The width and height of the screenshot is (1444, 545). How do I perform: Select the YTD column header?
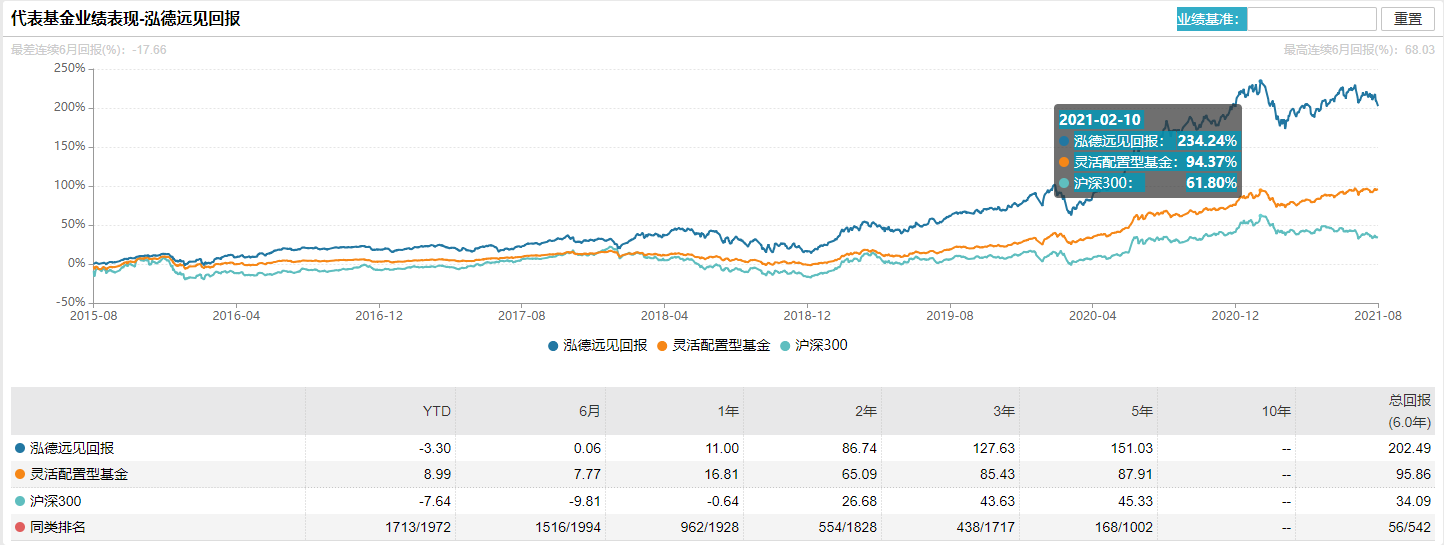437,411
